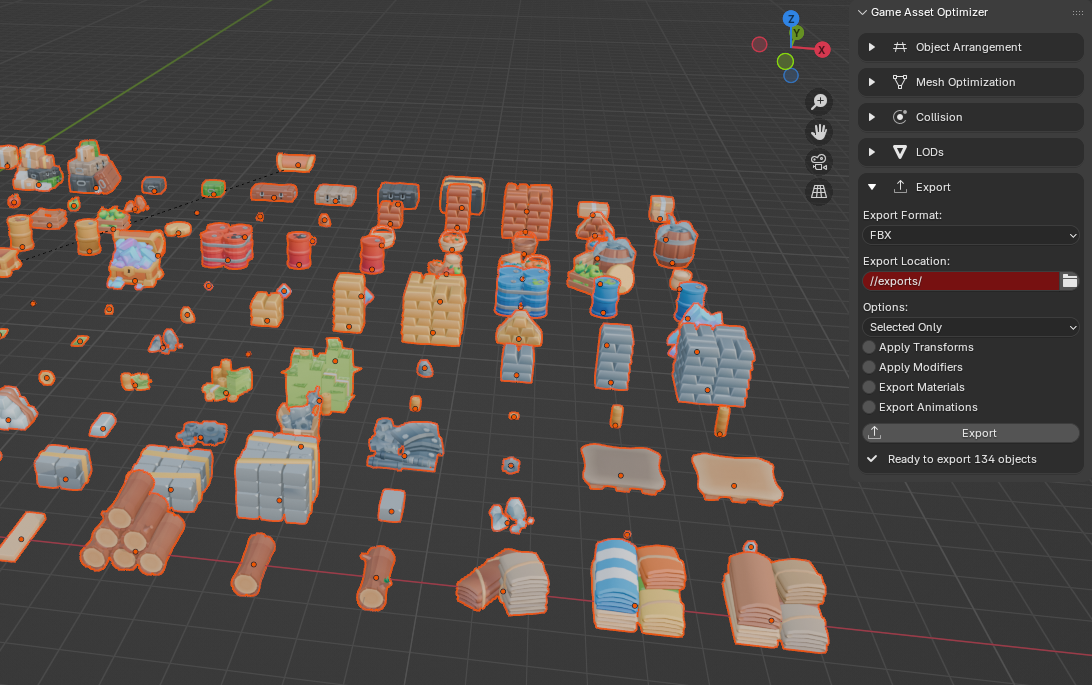Open the FBX export format dropdown

971,235
